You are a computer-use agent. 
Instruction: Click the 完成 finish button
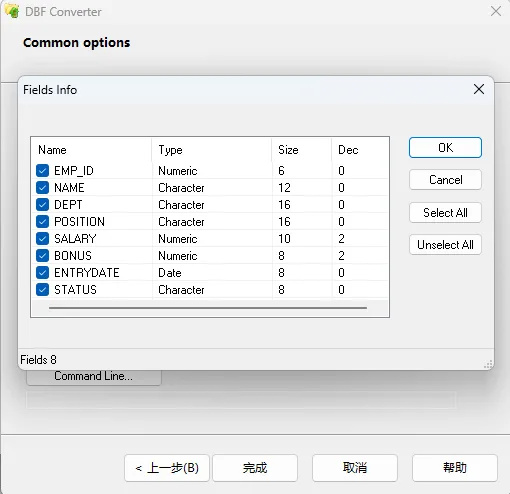click(x=255, y=468)
